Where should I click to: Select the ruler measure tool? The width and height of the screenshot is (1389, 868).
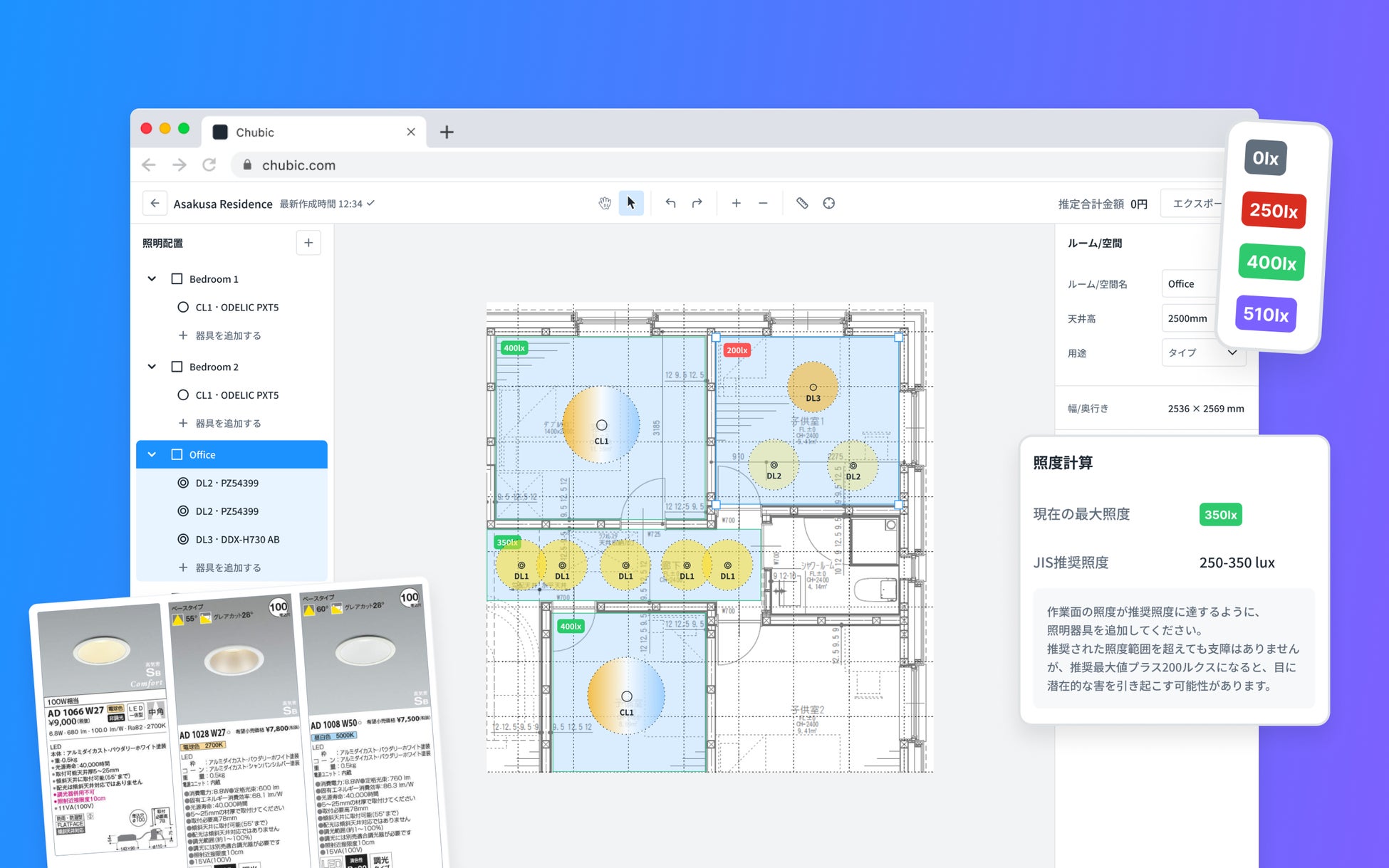(x=802, y=204)
